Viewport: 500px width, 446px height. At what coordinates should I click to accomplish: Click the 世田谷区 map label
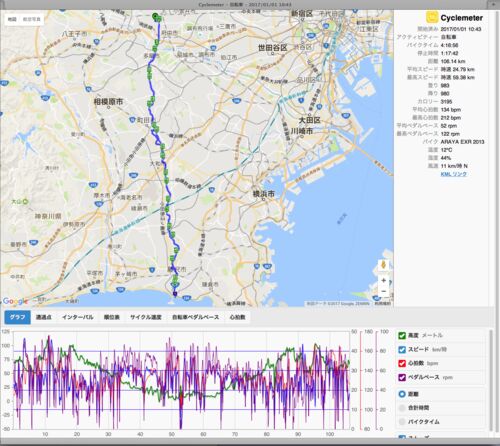click(x=273, y=48)
